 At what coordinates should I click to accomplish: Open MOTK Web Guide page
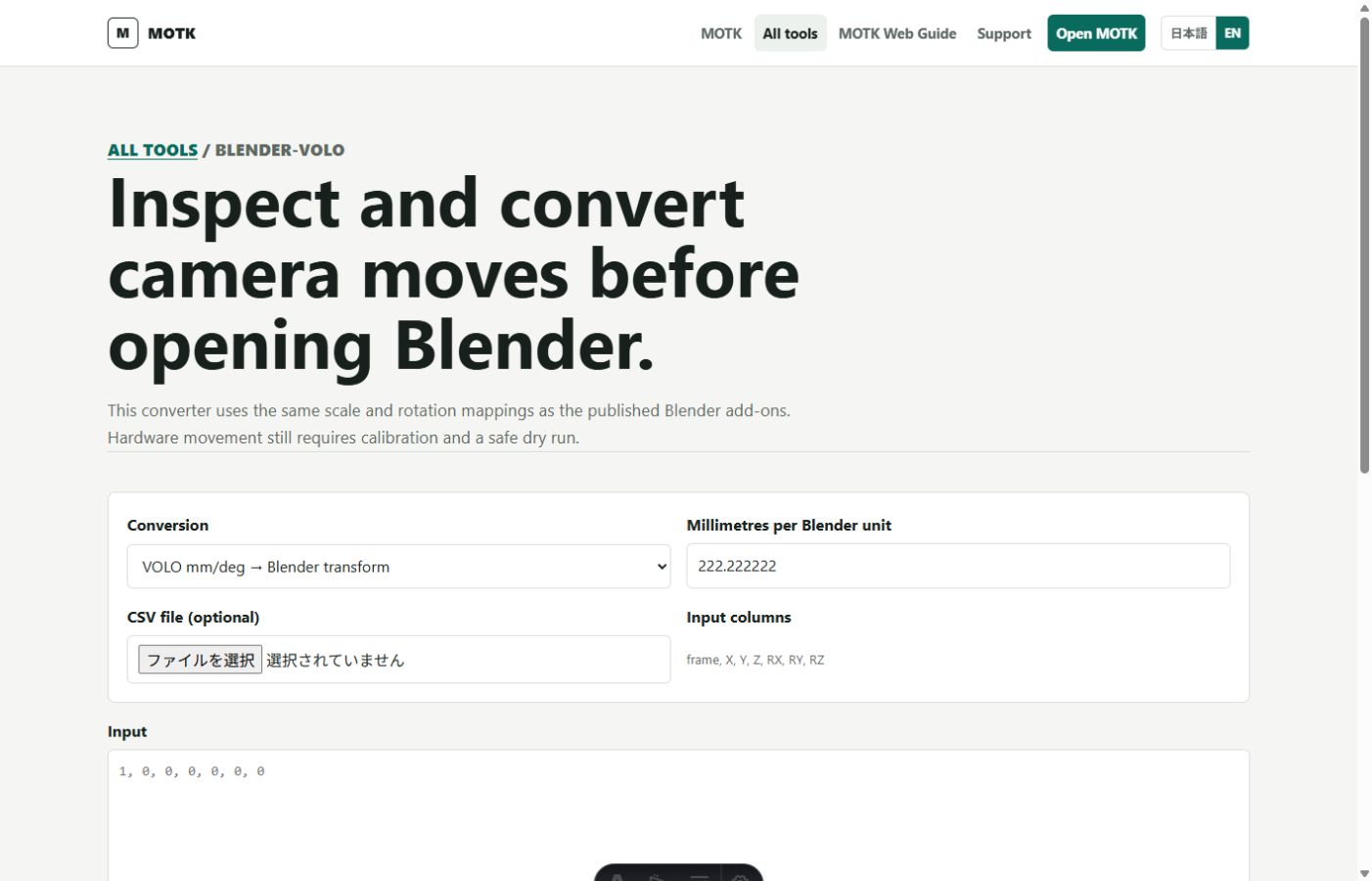(x=897, y=33)
